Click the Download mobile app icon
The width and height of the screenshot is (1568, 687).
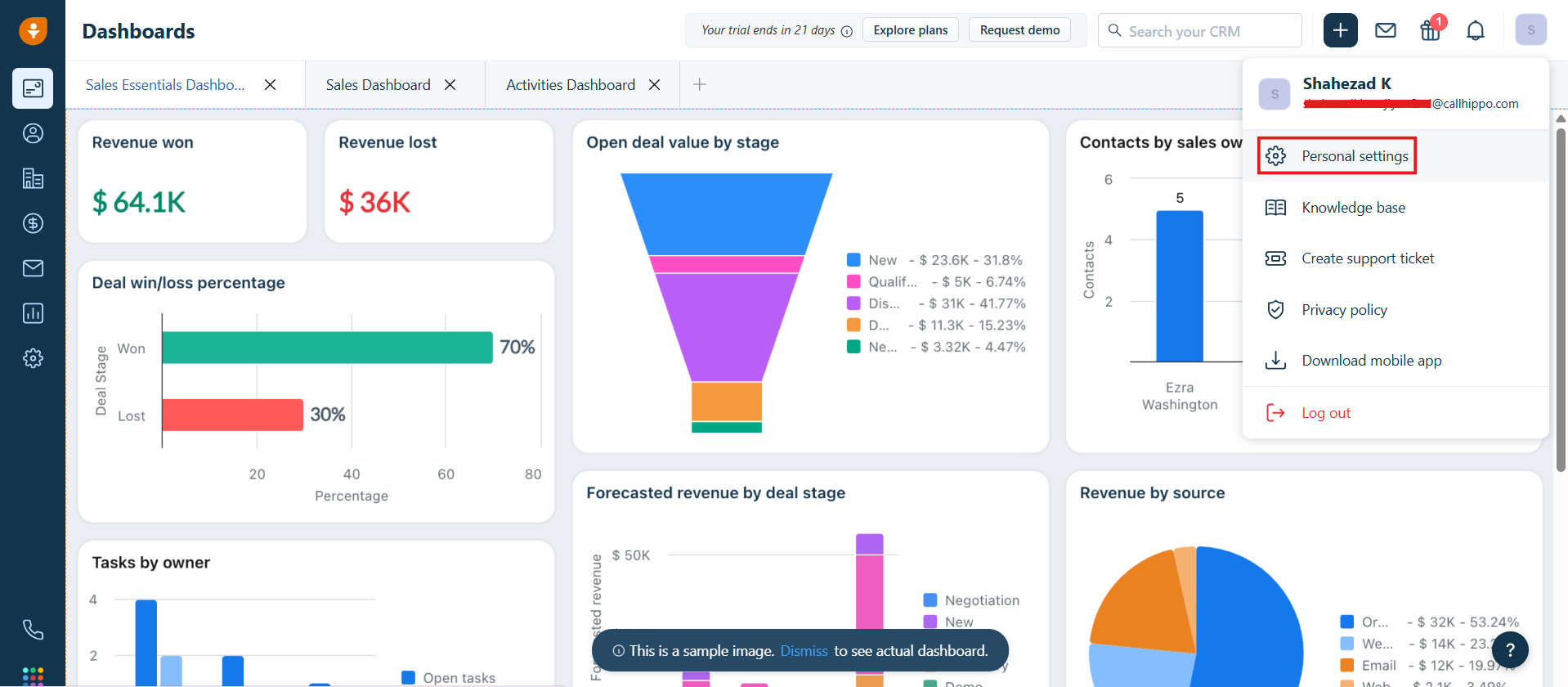point(1275,361)
